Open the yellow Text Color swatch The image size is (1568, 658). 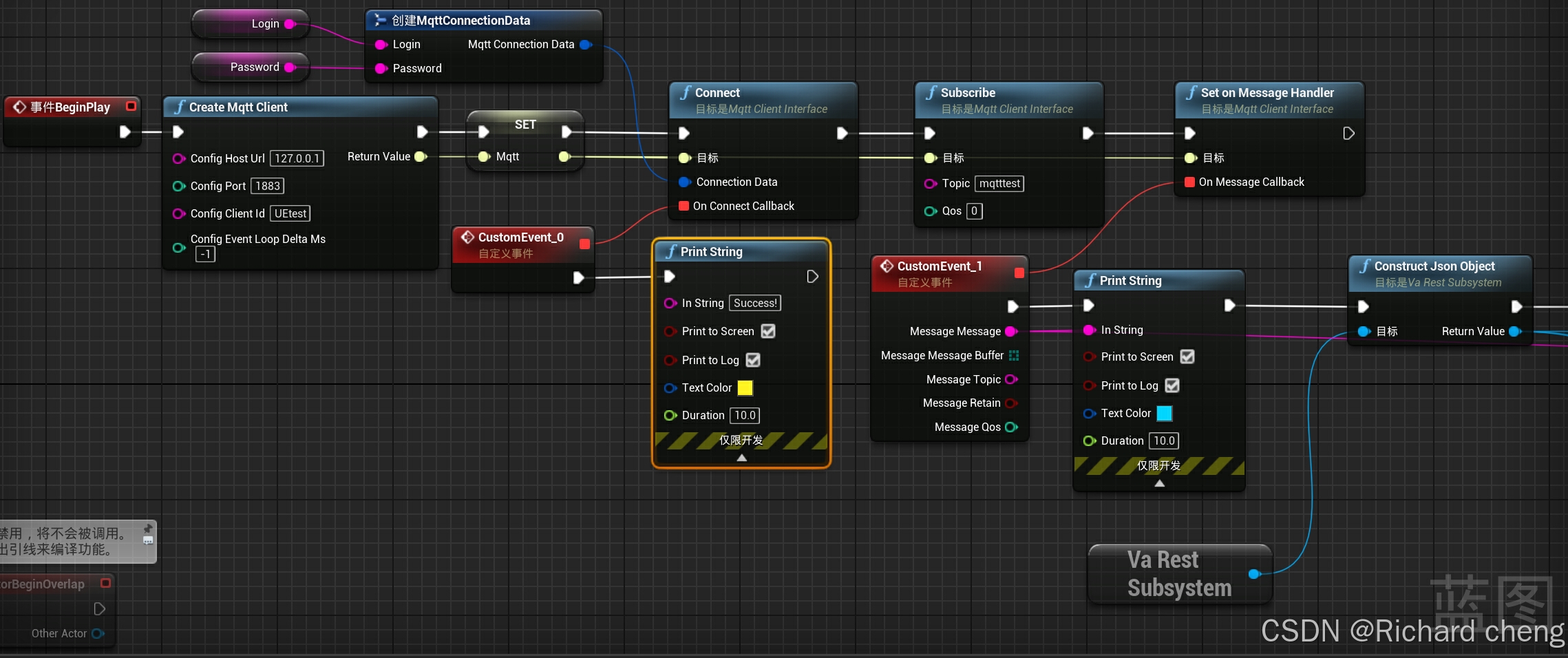pyautogui.click(x=745, y=388)
